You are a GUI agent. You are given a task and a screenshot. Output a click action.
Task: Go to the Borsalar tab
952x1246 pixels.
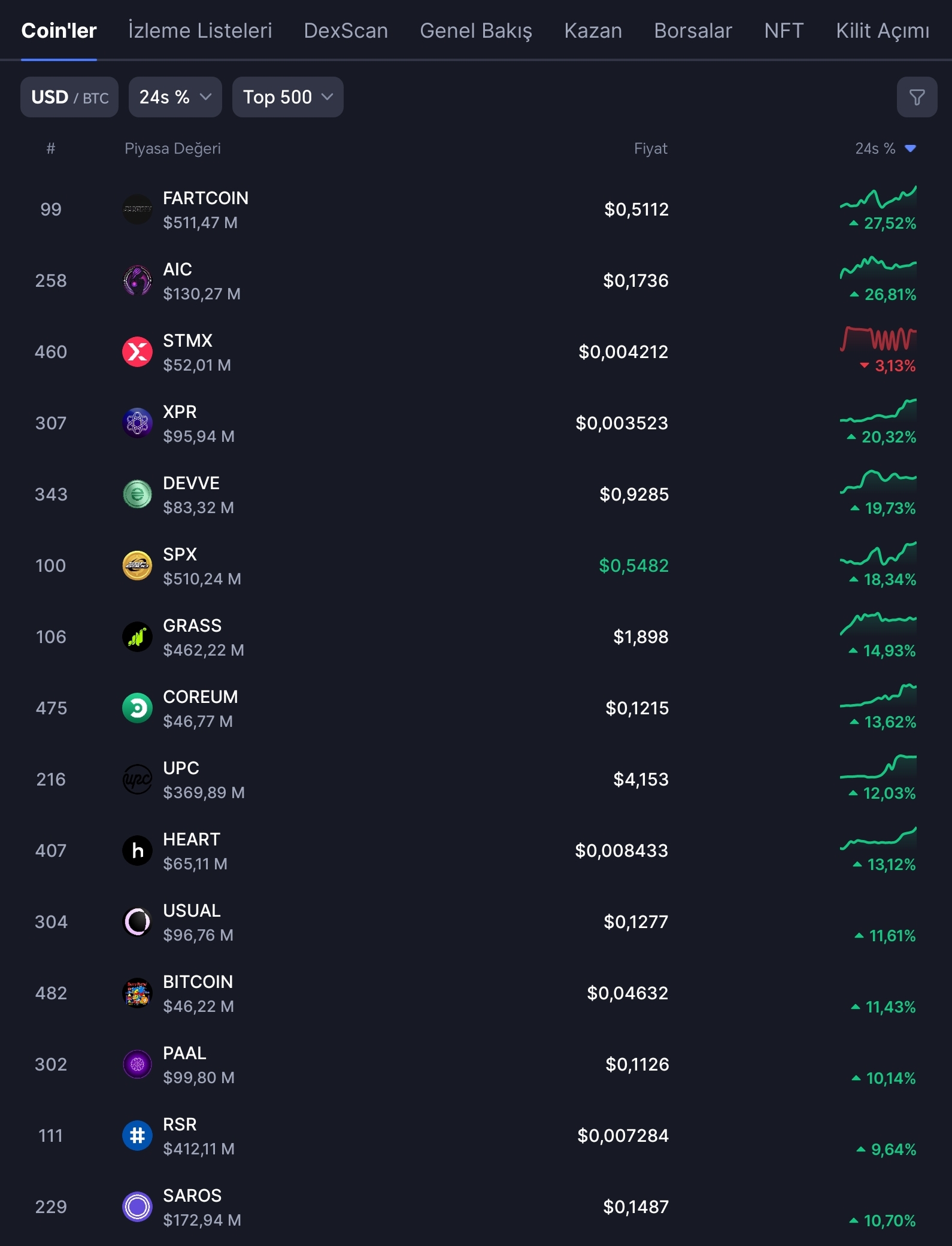[x=693, y=31]
